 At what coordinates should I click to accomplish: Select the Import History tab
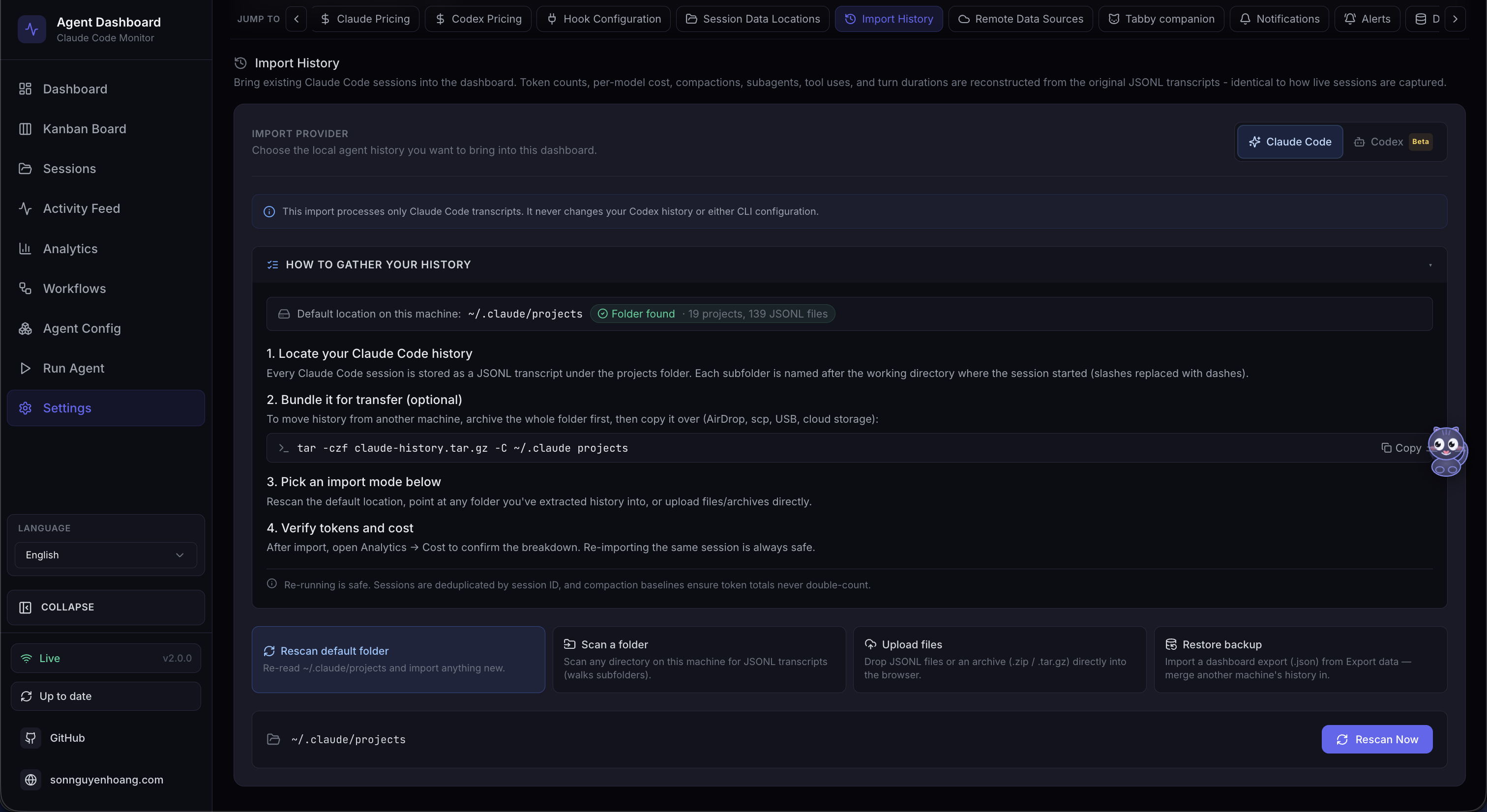click(889, 19)
